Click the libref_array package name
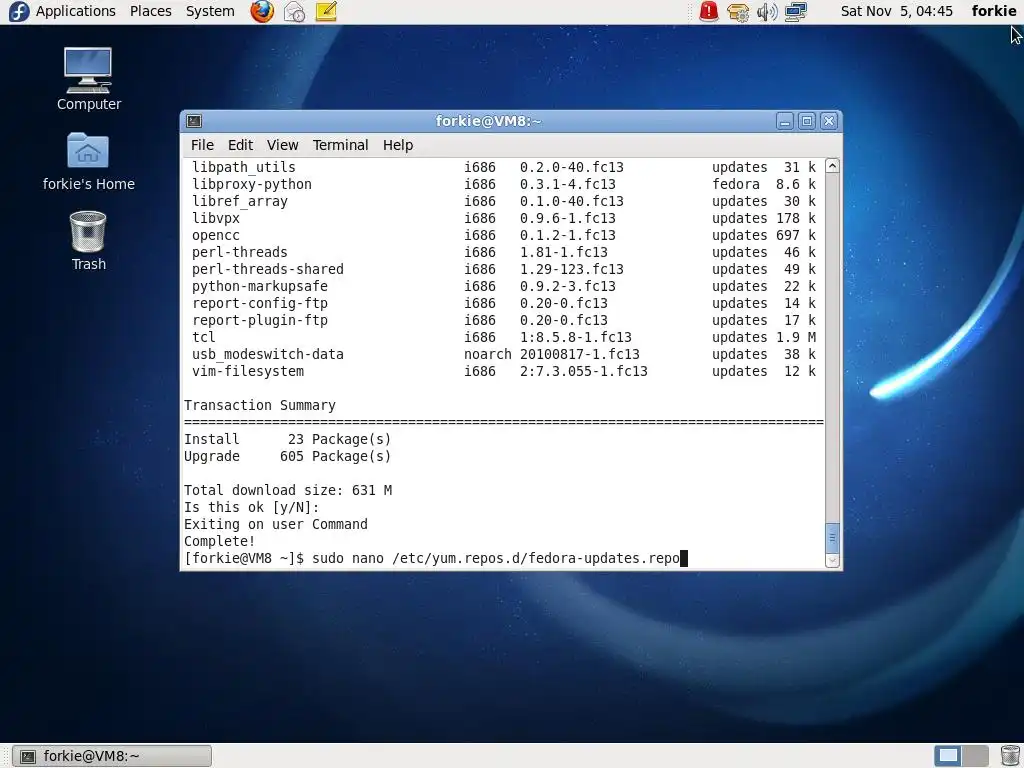The height and width of the screenshot is (768, 1024). tap(240, 201)
